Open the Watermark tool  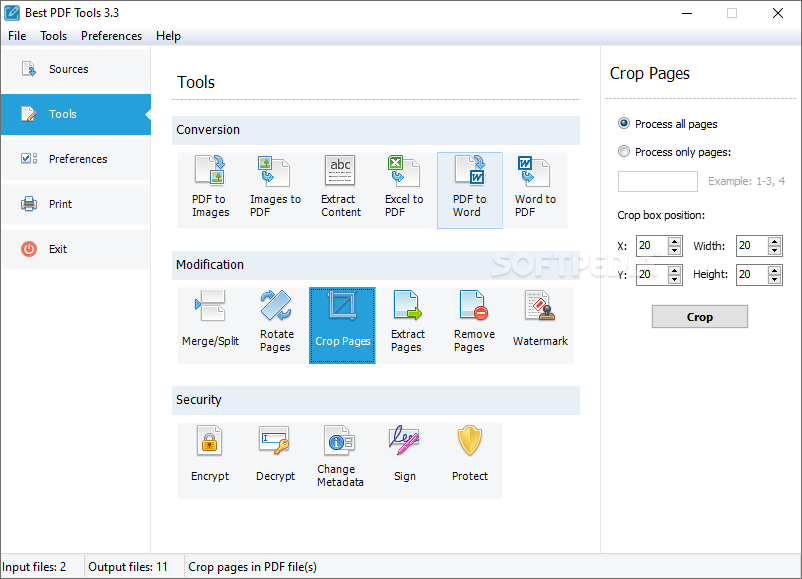[540, 325]
